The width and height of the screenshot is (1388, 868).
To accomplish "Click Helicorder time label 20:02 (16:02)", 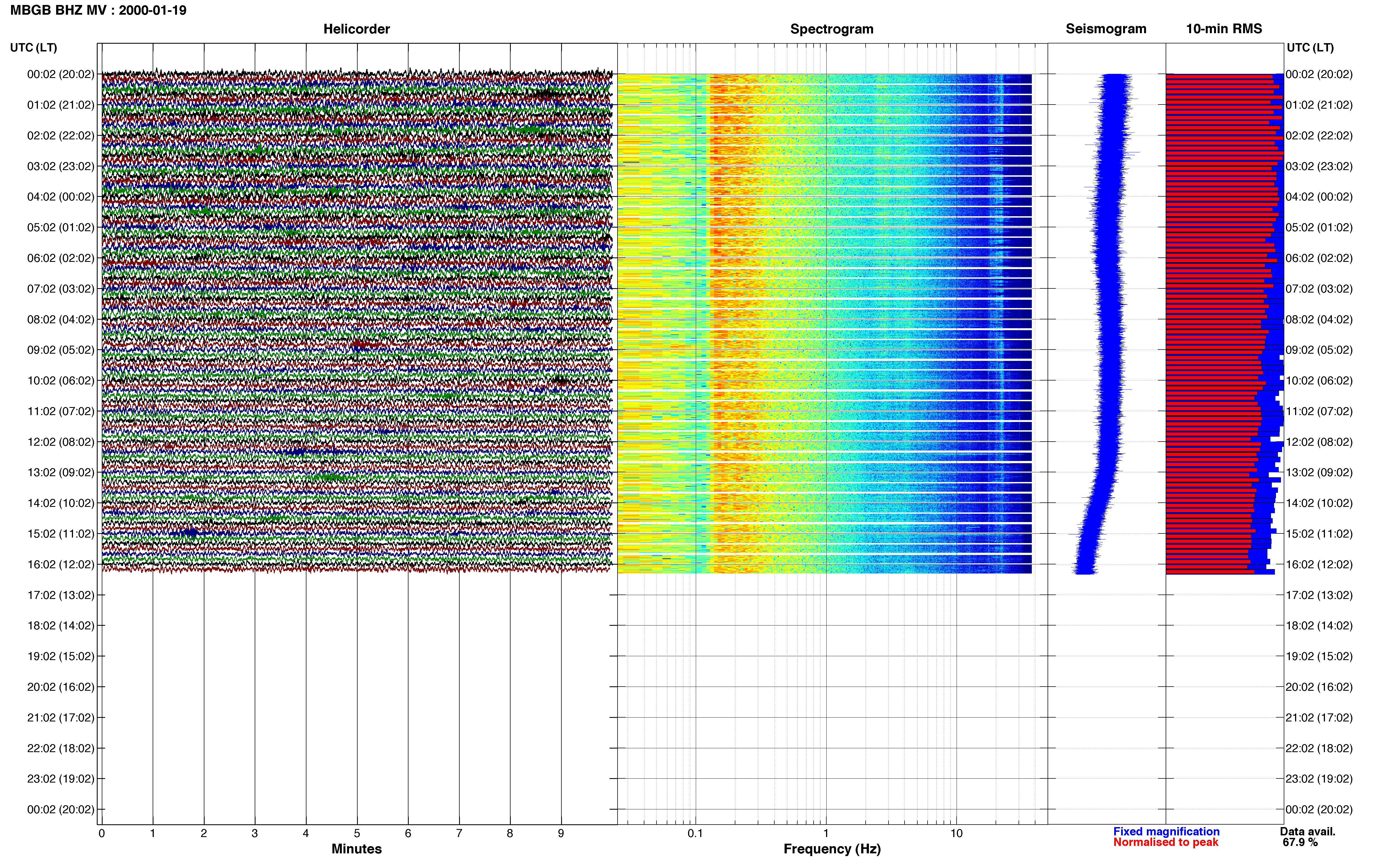I will [61, 687].
